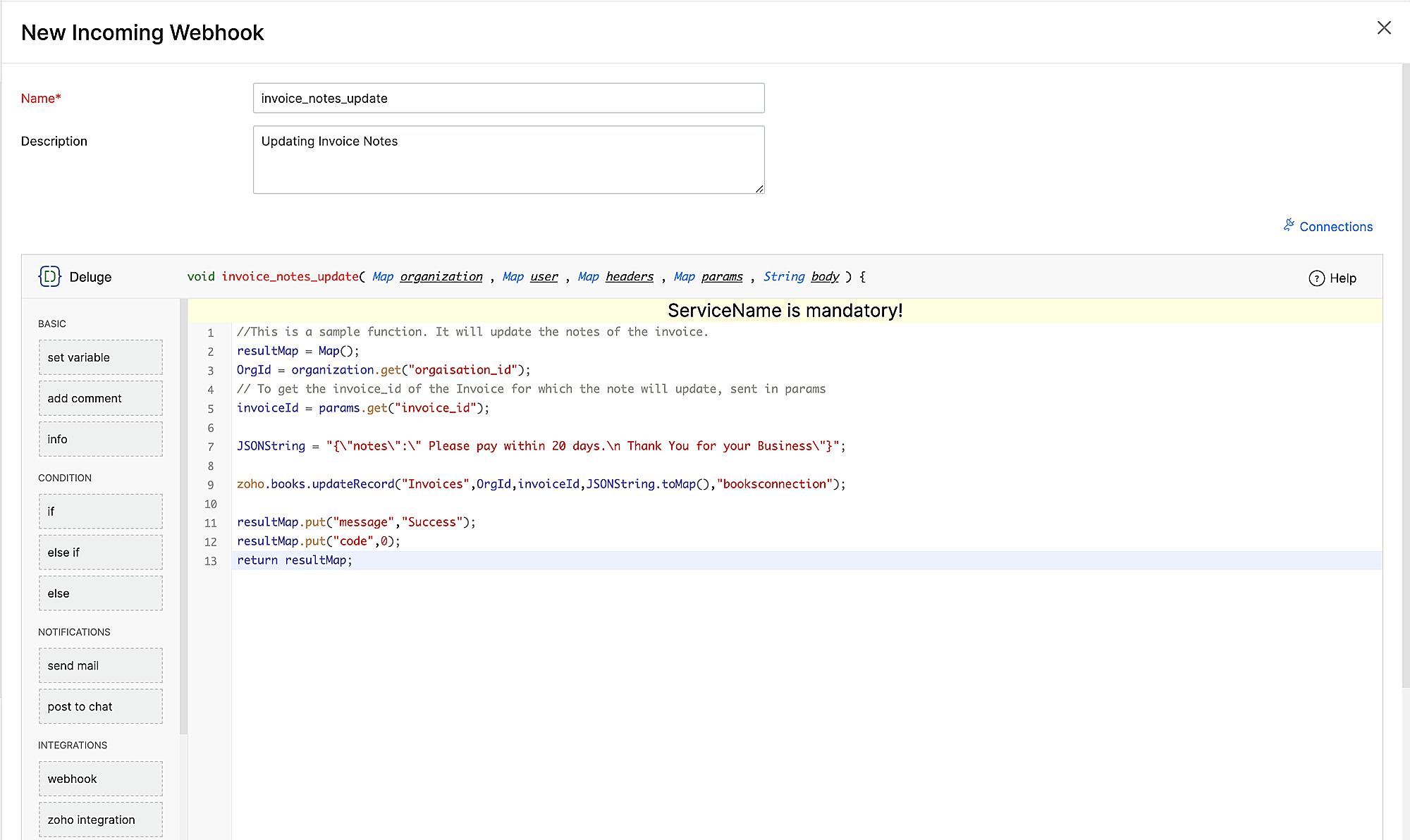Image resolution: width=1410 pixels, height=840 pixels.
Task: Click the NOTIFICATIONS menu label
Action: coord(76,632)
